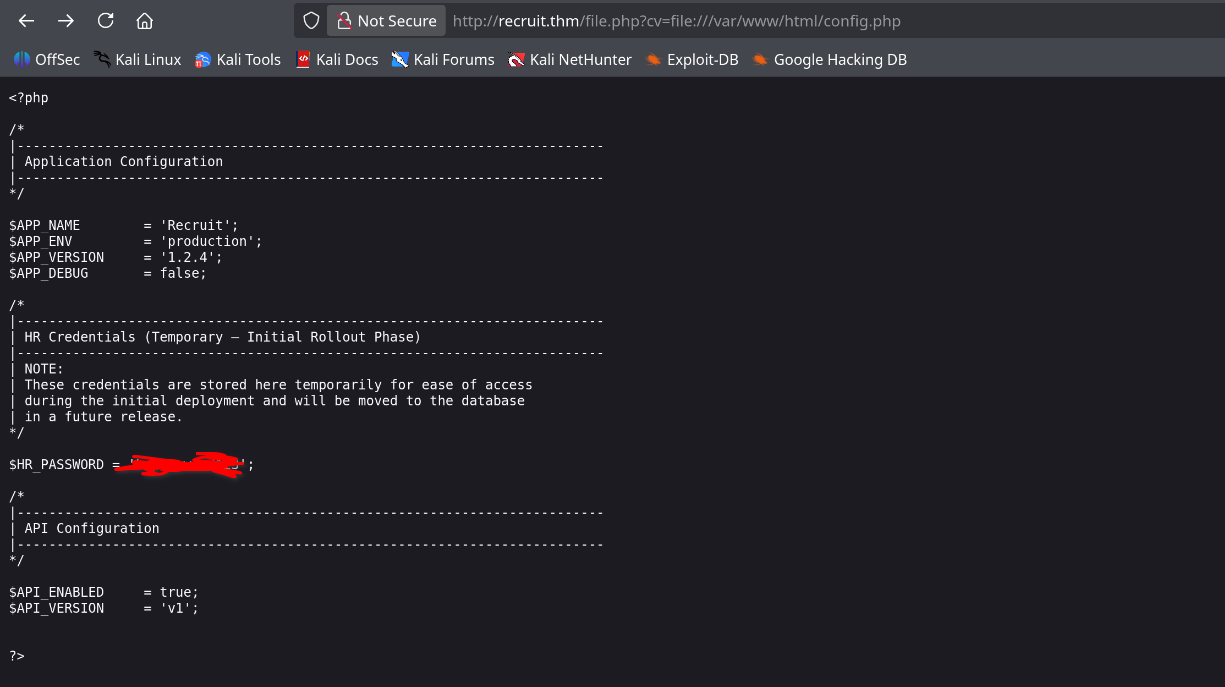1225x687 pixels.
Task: Click 'in a future release.' comment line
Action: click(x=104, y=417)
